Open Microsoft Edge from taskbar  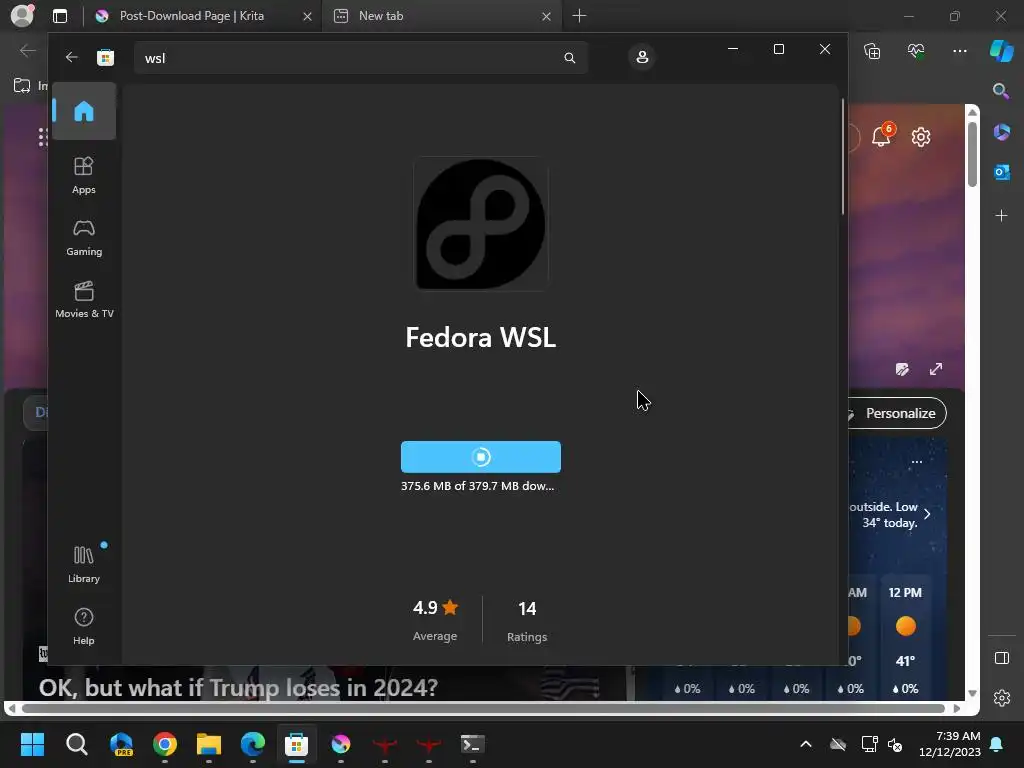tap(253, 744)
